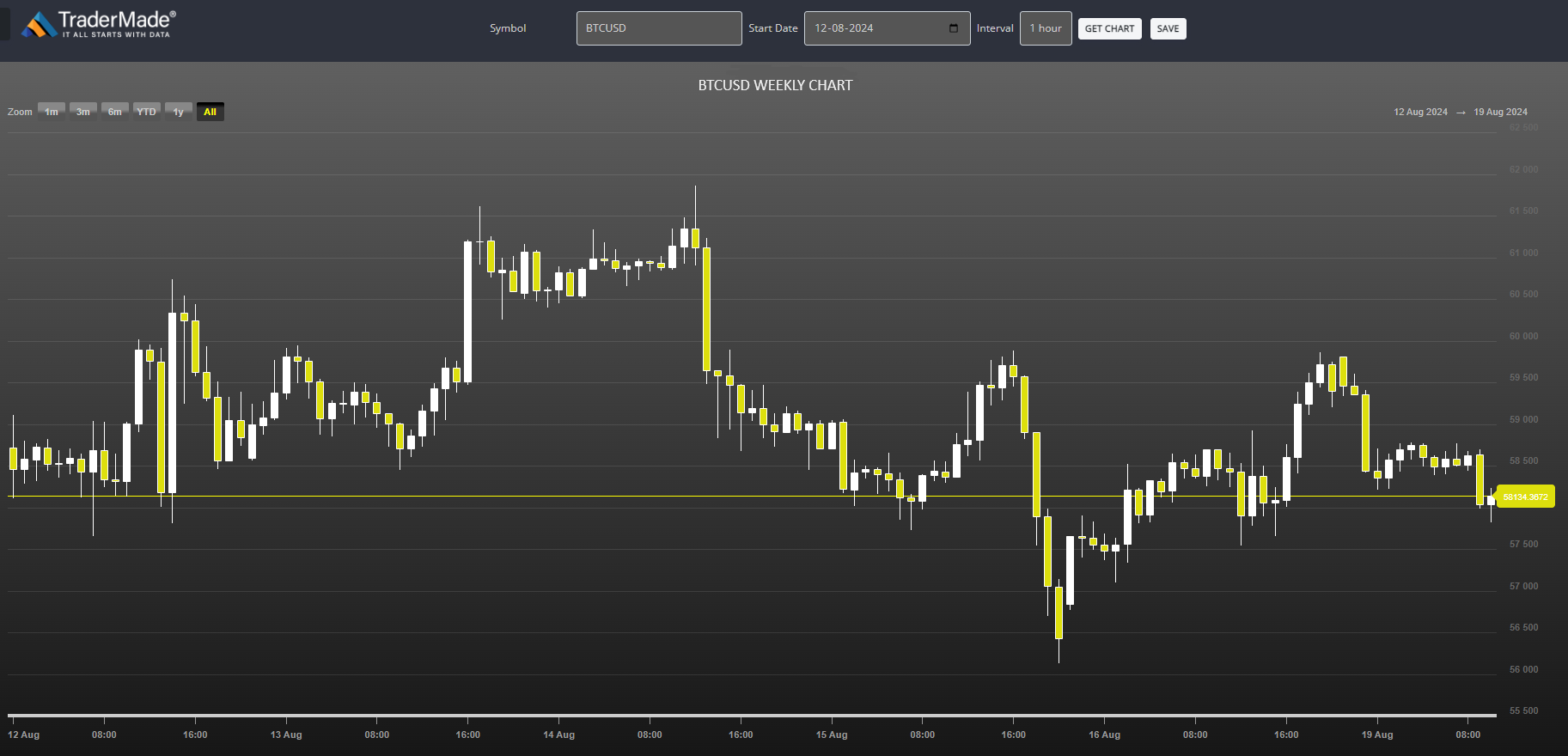Click the 13 Aug axis label

(286, 735)
